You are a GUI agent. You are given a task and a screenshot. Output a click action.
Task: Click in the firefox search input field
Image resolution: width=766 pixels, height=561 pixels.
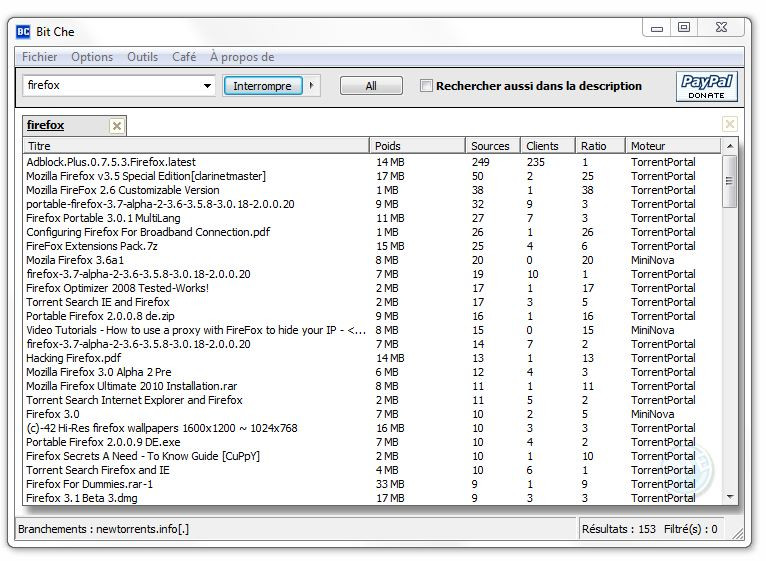tap(110, 86)
